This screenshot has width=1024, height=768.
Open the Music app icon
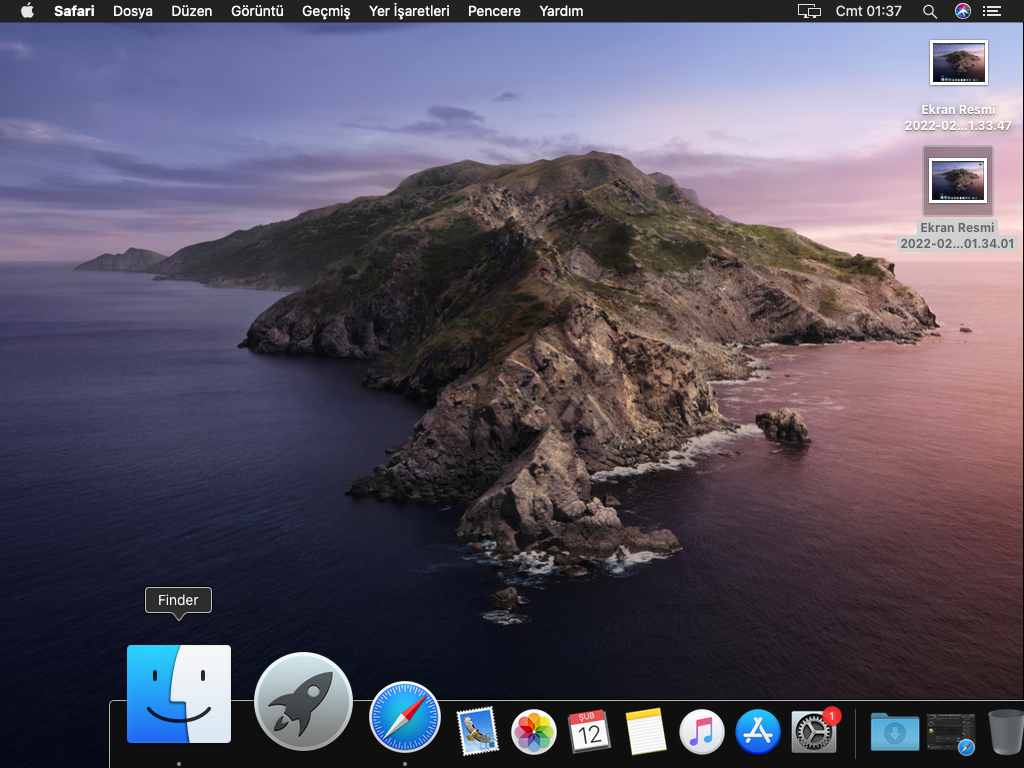point(702,733)
